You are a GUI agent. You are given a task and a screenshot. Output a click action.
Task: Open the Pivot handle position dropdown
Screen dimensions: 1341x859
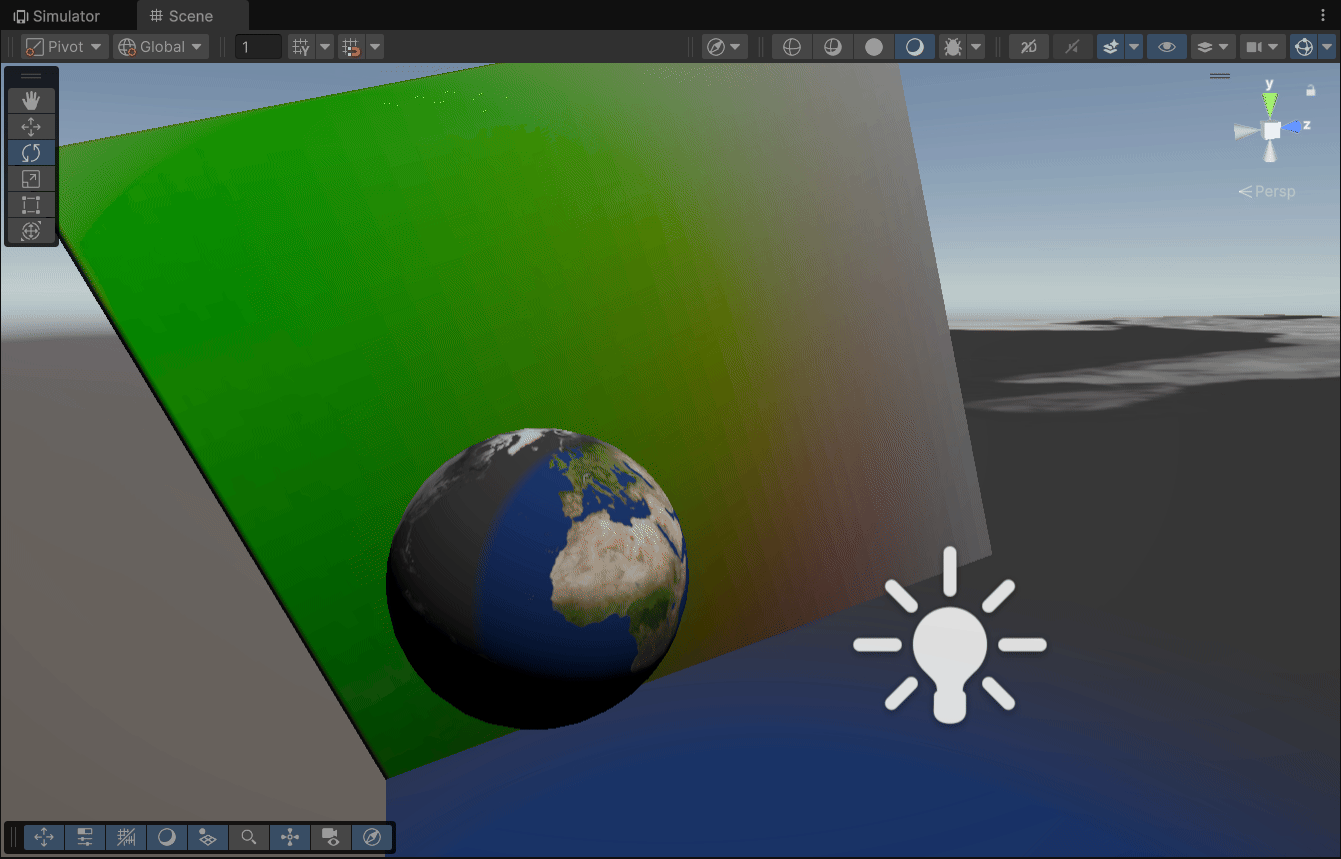tap(65, 47)
